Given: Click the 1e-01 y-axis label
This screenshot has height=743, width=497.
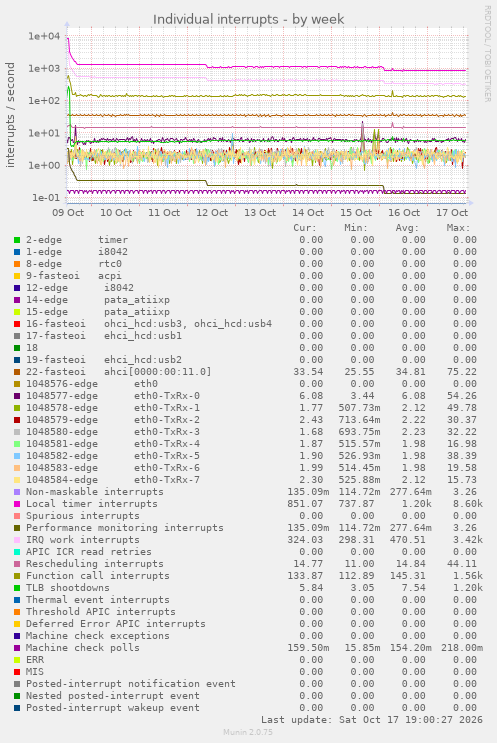Looking at the screenshot, I should [46, 198].
